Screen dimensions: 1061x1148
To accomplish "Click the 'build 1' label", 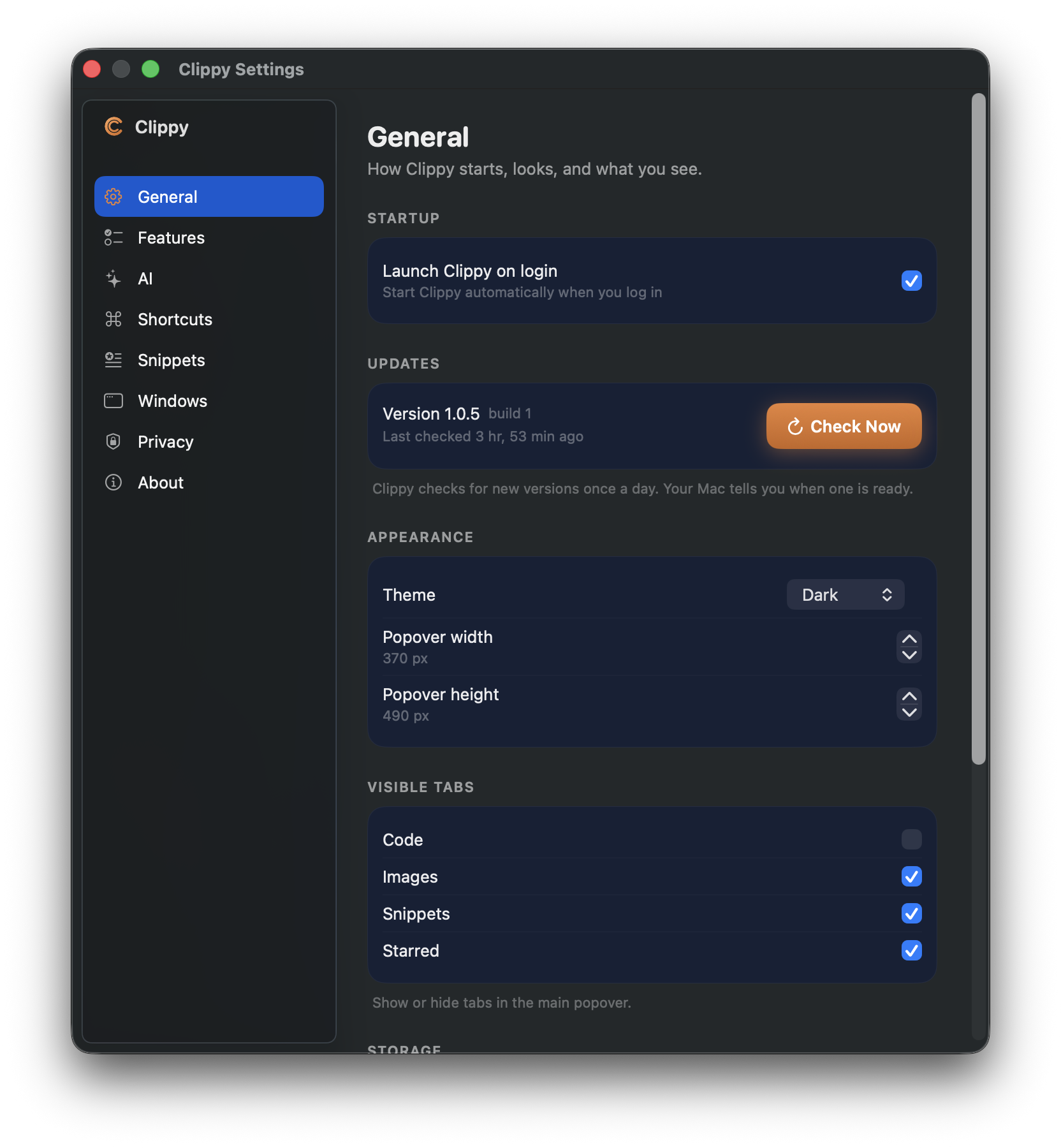I will pyautogui.click(x=510, y=413).
